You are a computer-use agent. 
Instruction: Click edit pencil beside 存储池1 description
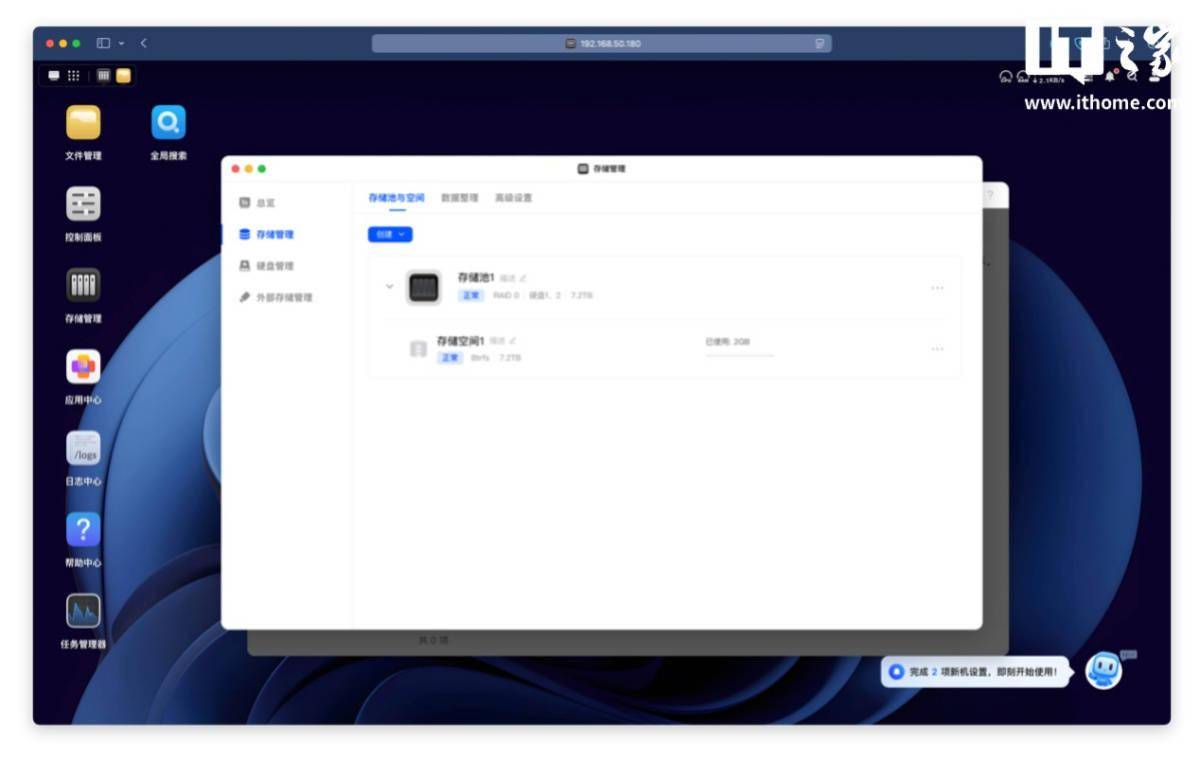pyautogui.click(x=523, y=278)
